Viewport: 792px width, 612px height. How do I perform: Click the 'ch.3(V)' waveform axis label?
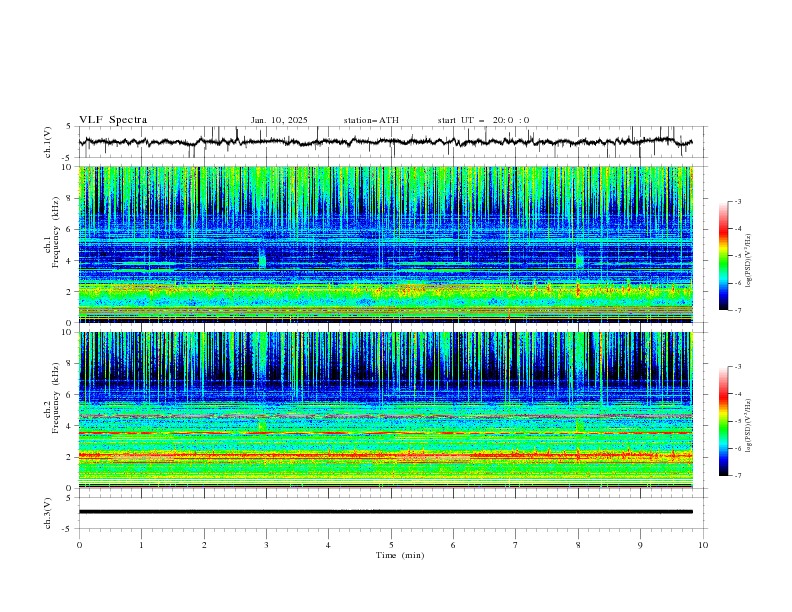tap(48, 513)
